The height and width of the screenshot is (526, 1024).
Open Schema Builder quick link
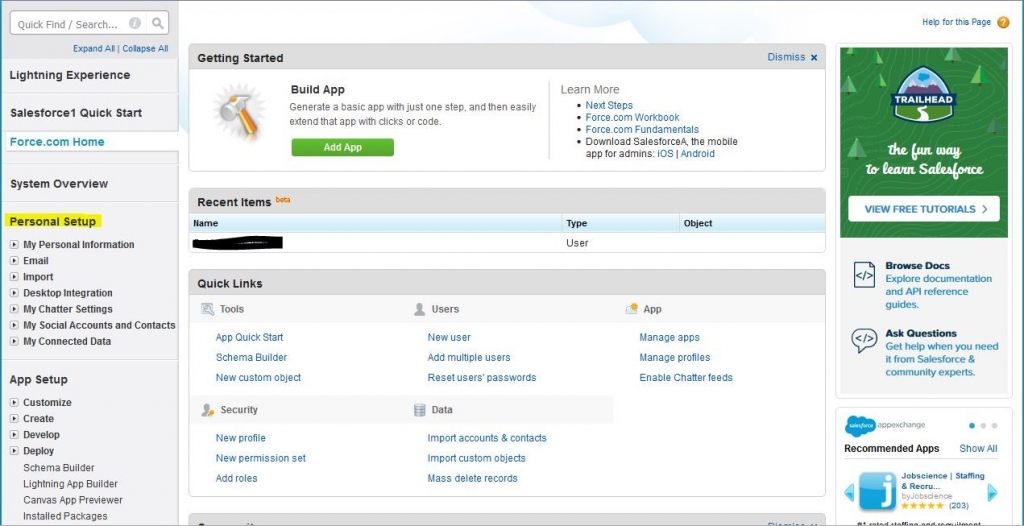251,357
